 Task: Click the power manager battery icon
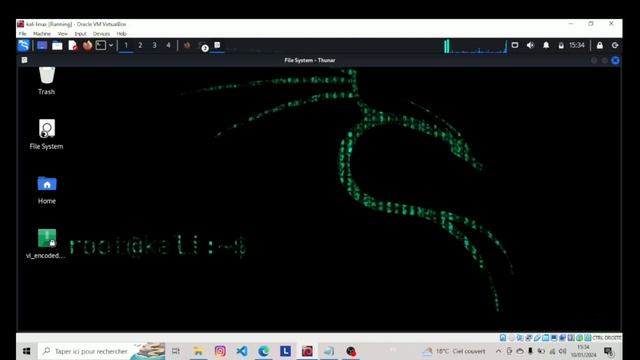[x=561, y=45]
